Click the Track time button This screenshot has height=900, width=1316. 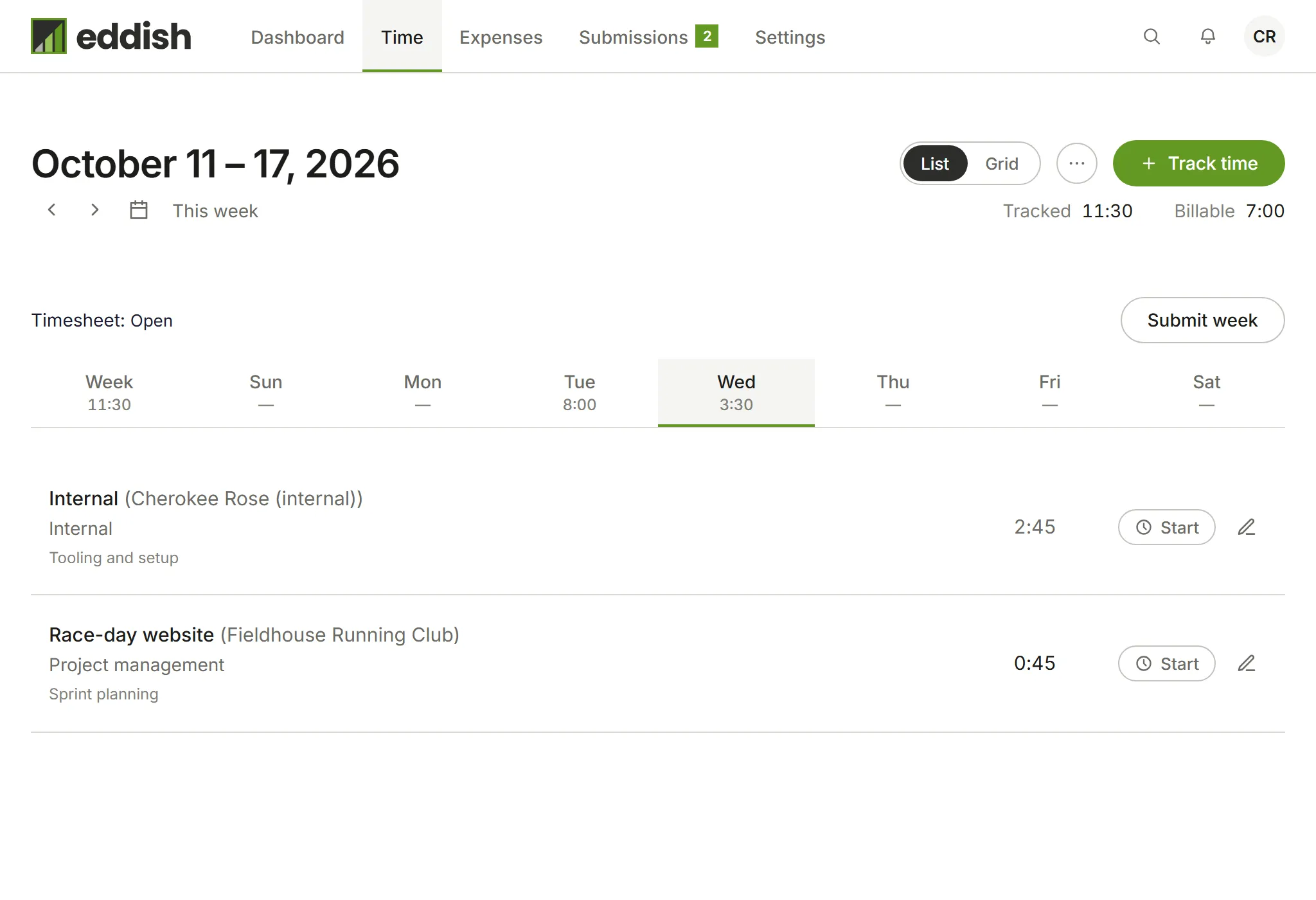1199,163
